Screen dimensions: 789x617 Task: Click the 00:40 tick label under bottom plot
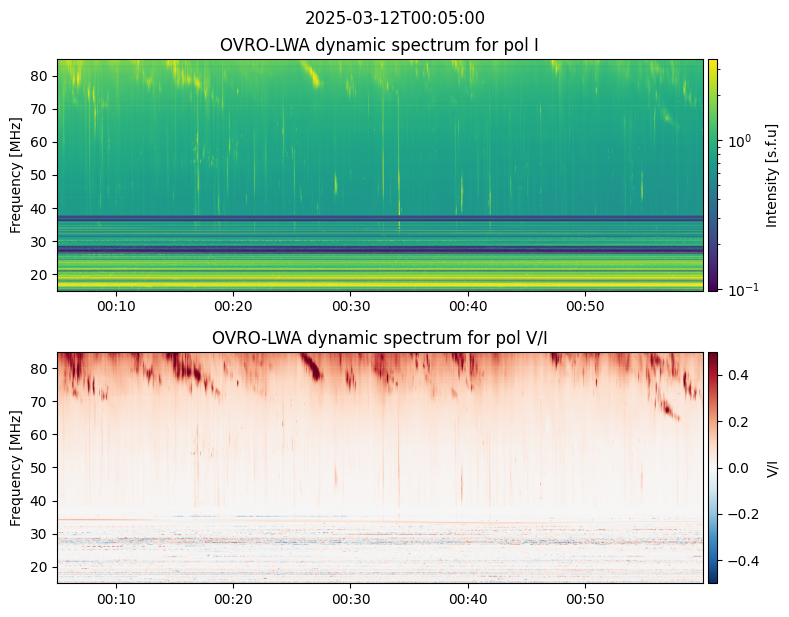468,599
